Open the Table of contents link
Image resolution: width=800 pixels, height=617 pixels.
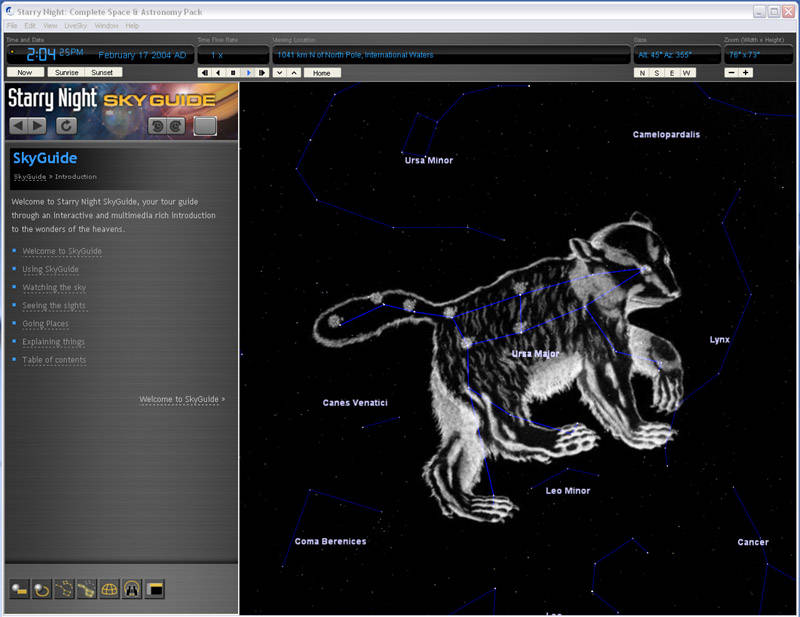tap(54, 360)
